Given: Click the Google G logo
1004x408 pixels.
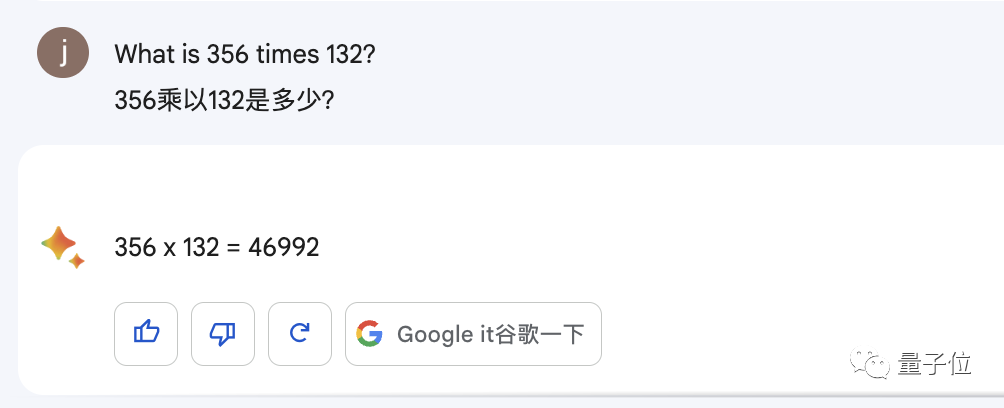Looking at the screenshot, I should tap(369, 334).
